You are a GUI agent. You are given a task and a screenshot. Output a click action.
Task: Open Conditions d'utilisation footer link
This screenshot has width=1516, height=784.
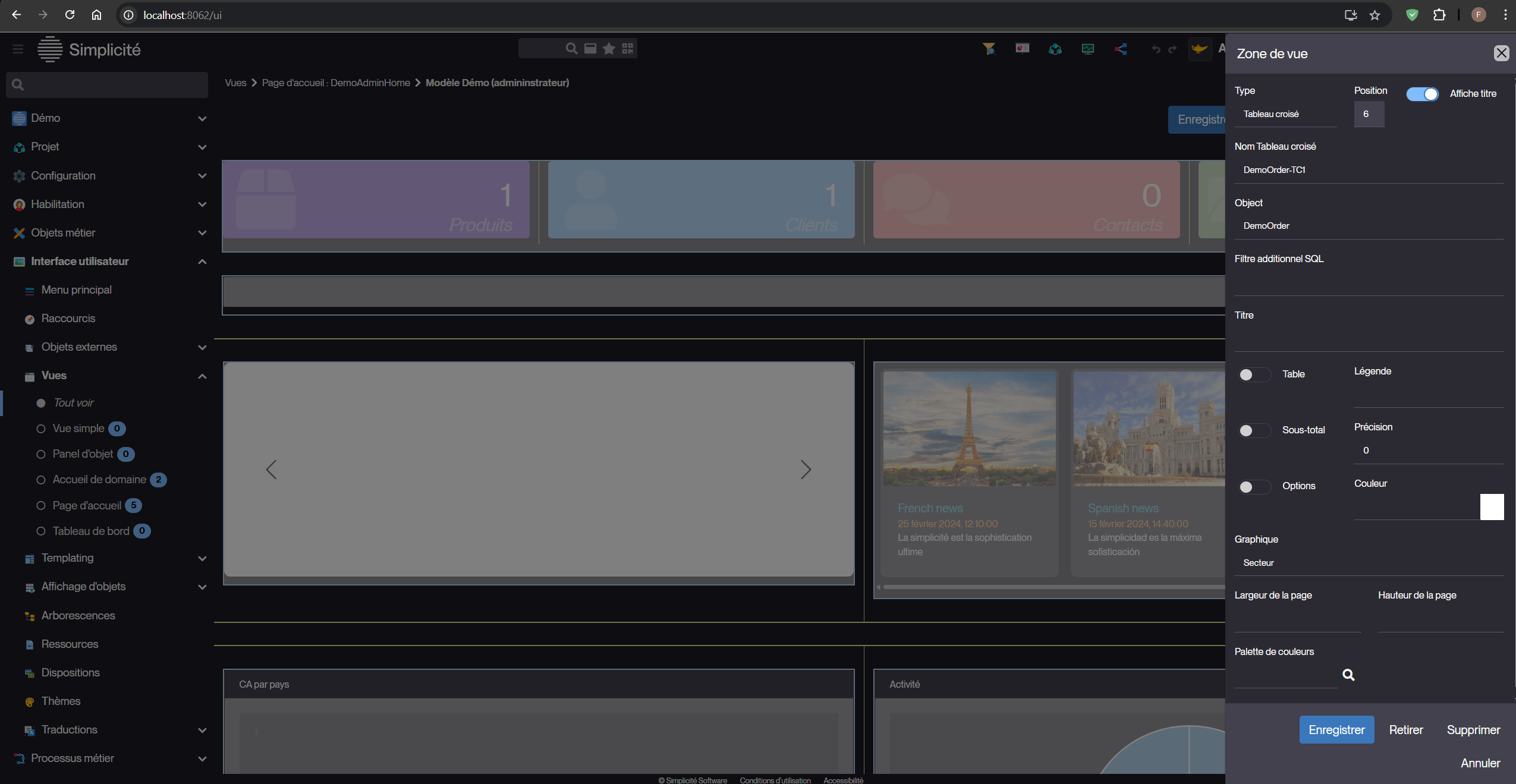[x=775, y=780]
